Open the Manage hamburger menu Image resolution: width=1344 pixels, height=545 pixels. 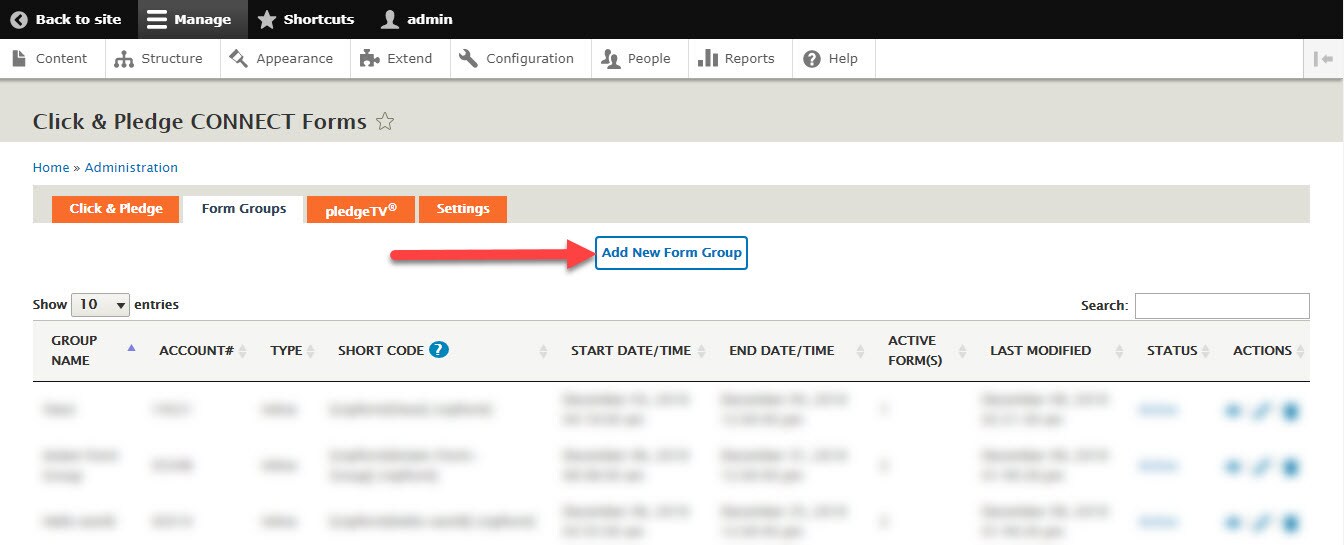(192, 19)
